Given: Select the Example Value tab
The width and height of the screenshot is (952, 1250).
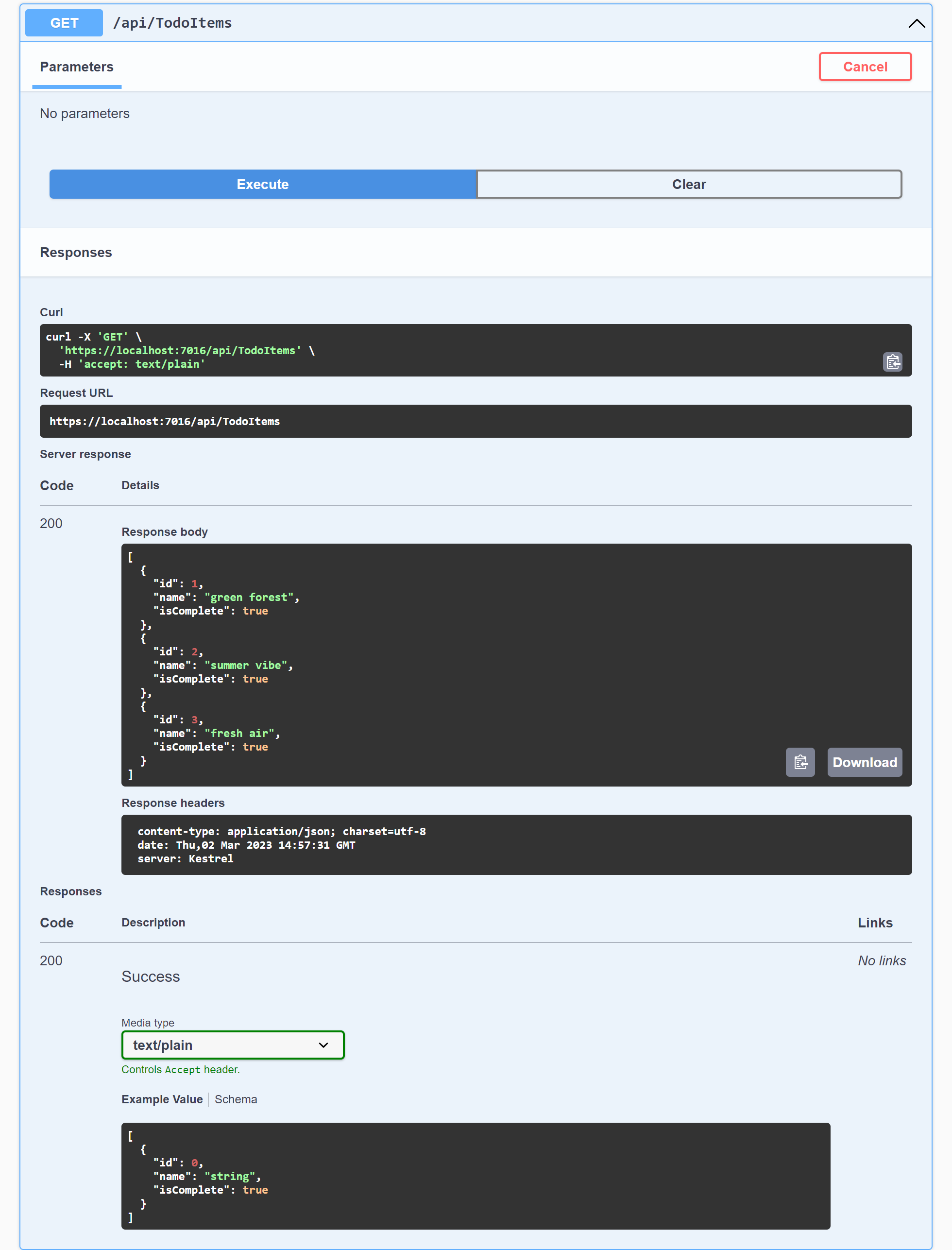Looking at the screenshot, I should [162, 1099].
